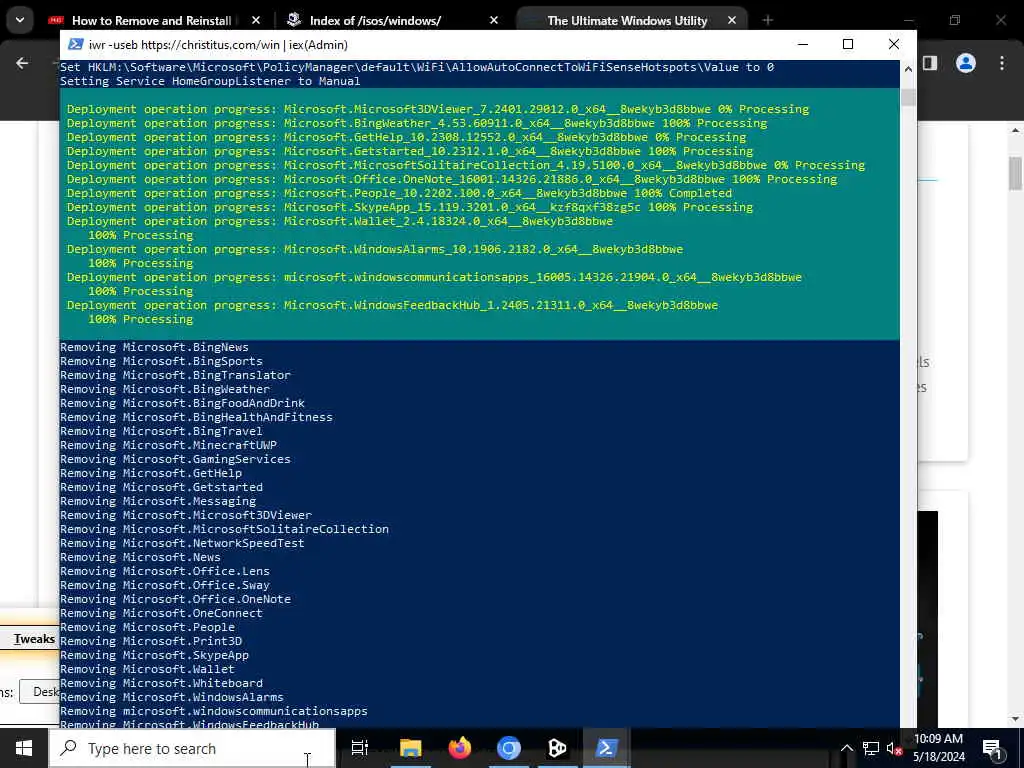
Task: Open Task View from the taskbar
Action: click(x=360, y=748)
